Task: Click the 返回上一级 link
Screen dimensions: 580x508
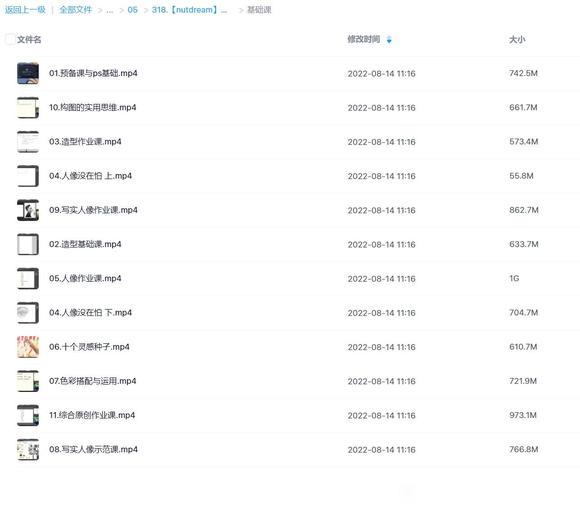Action: pyautogui.click(x=25, y=10)
